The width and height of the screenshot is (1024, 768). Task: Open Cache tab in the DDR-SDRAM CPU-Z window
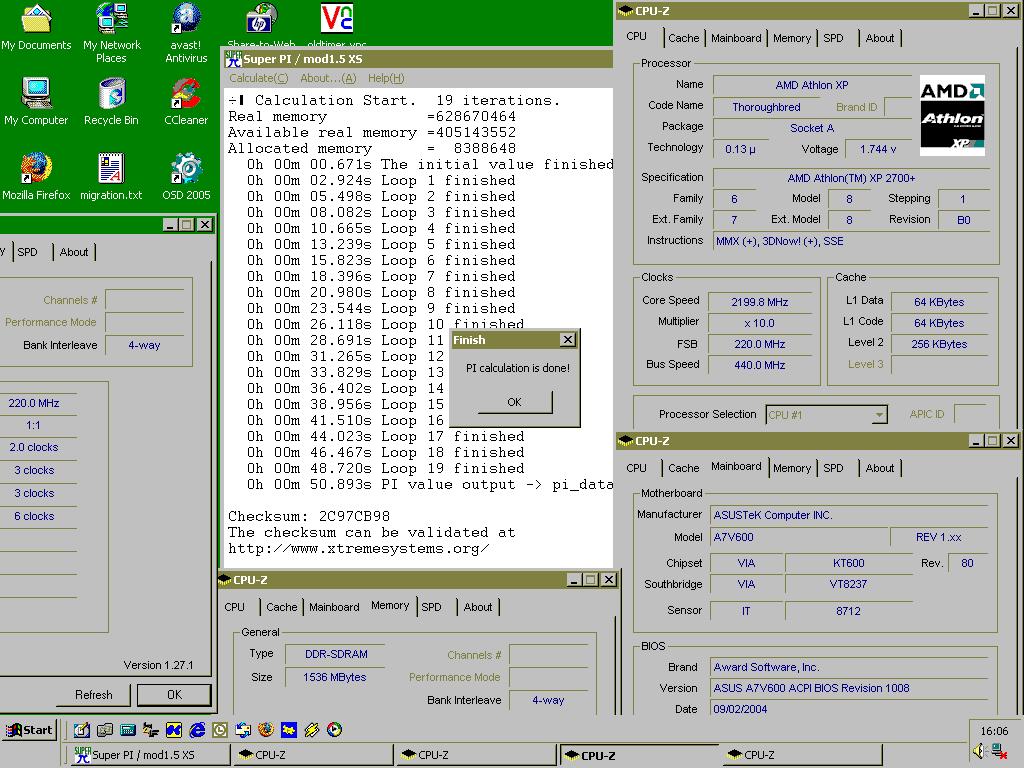click(281, 607)
